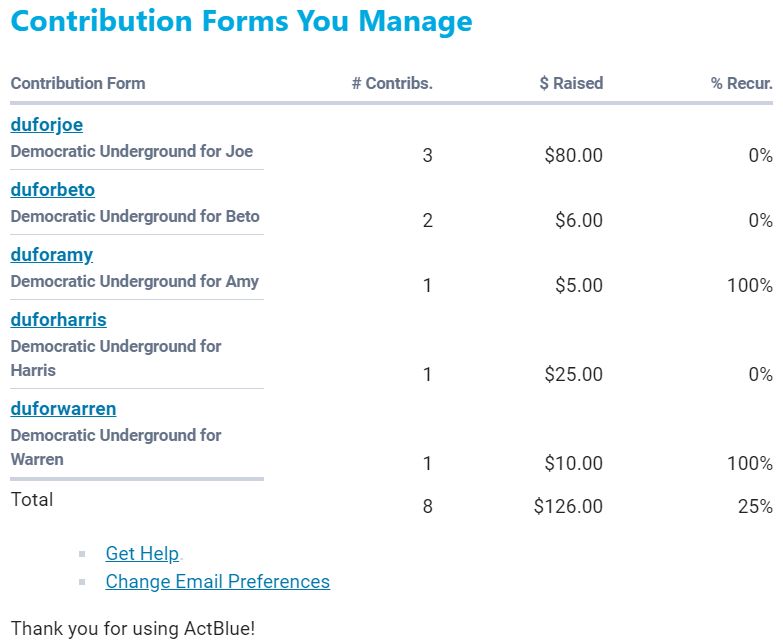Click the 25% total recurring value
This screenshot has width=783, height=643.
755,507
